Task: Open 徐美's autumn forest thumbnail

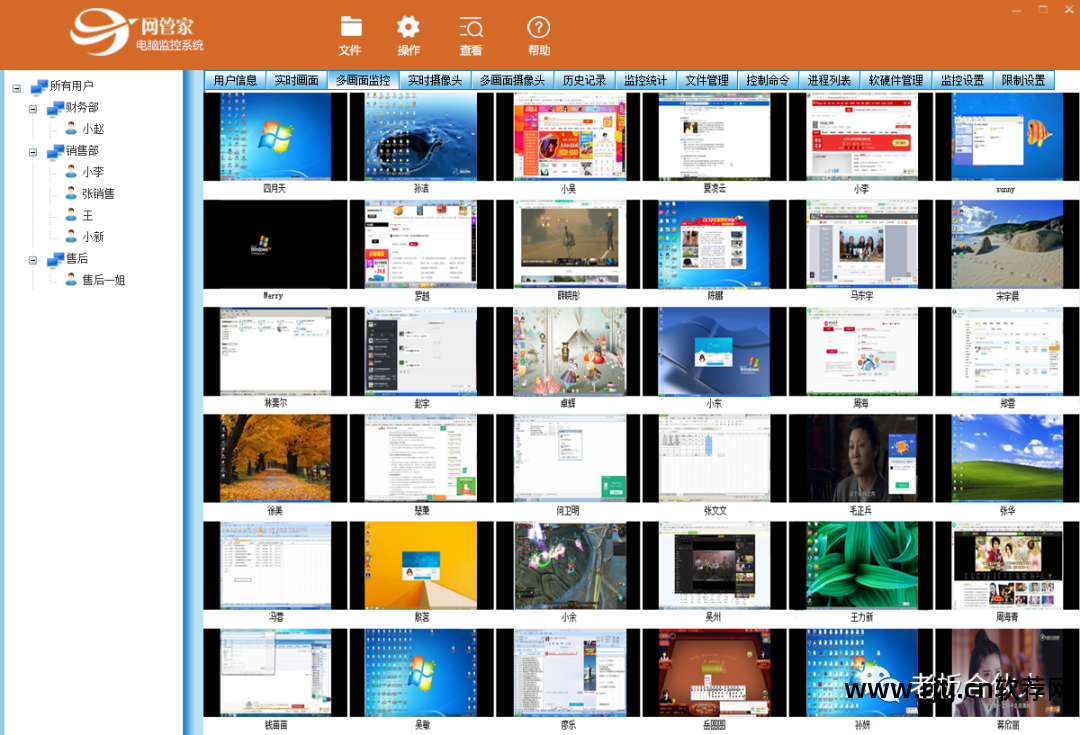Action: pyautogui.click(x=276, y=458)
